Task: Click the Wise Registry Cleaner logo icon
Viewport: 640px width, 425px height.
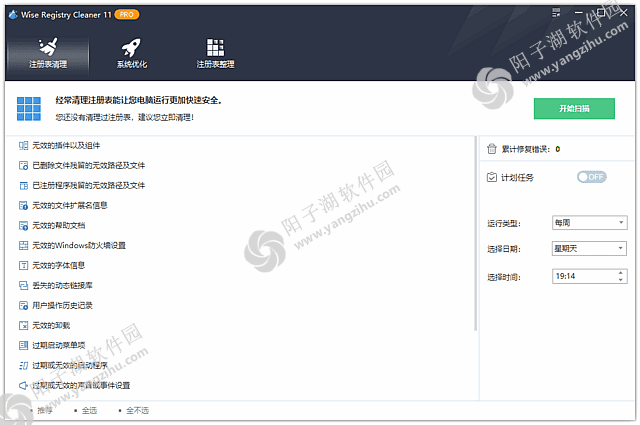Action: coord(13,15)
